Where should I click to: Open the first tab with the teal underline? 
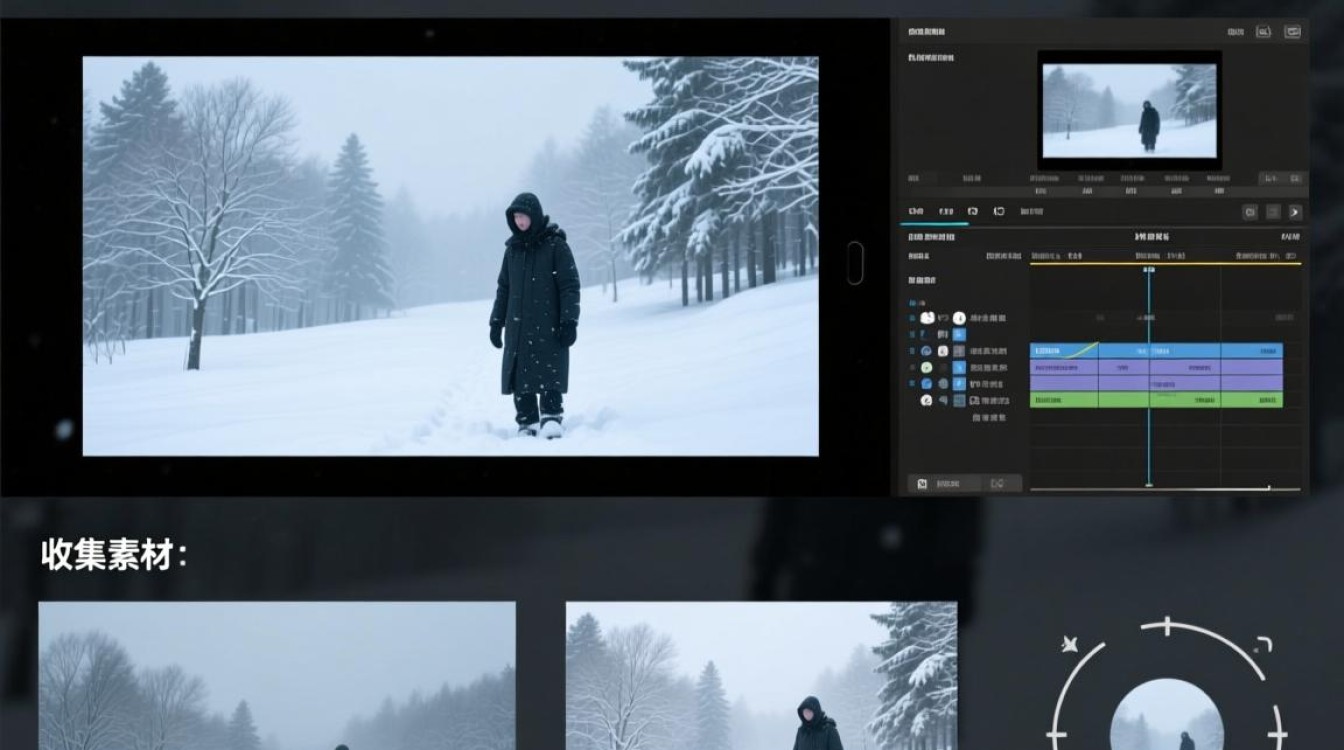(x=916, y=212)
